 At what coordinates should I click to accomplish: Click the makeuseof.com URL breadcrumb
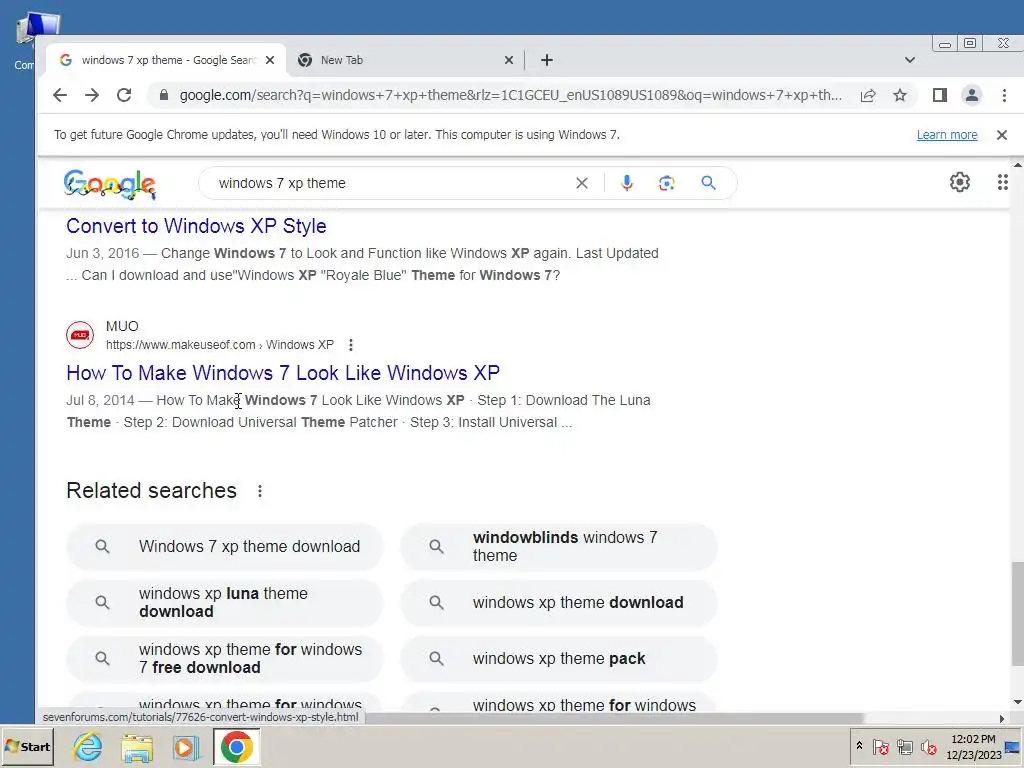tap(219, 345)
